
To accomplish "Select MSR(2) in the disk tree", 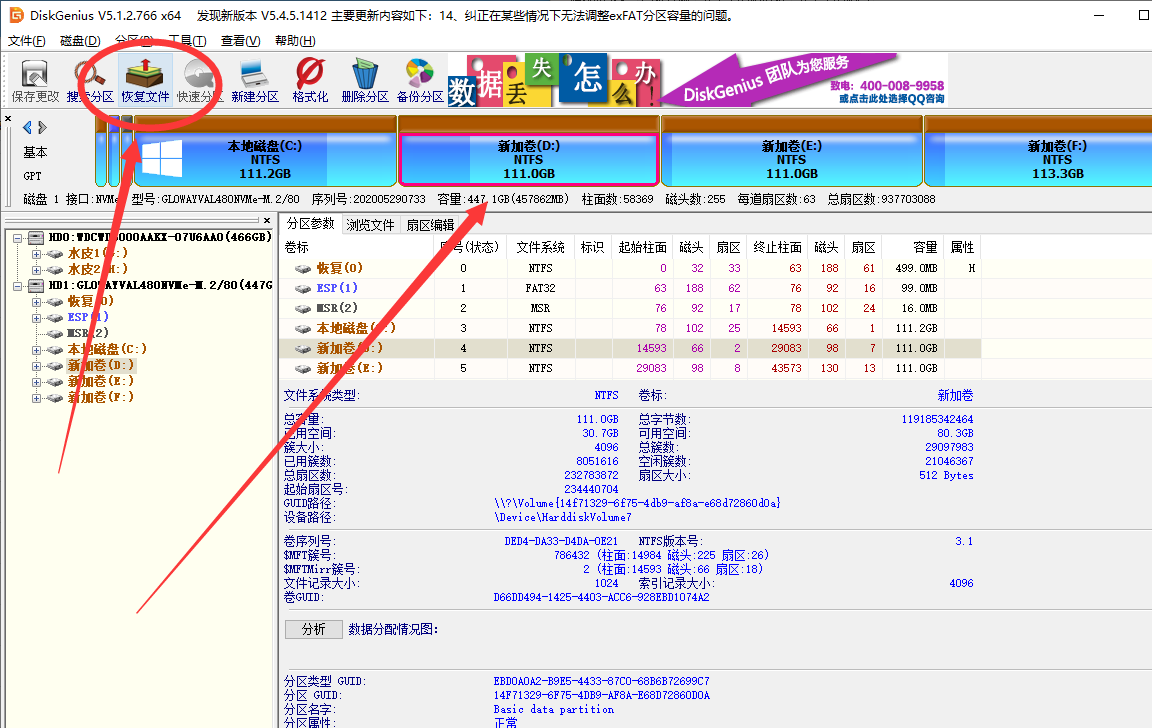I will click(87, 333).
